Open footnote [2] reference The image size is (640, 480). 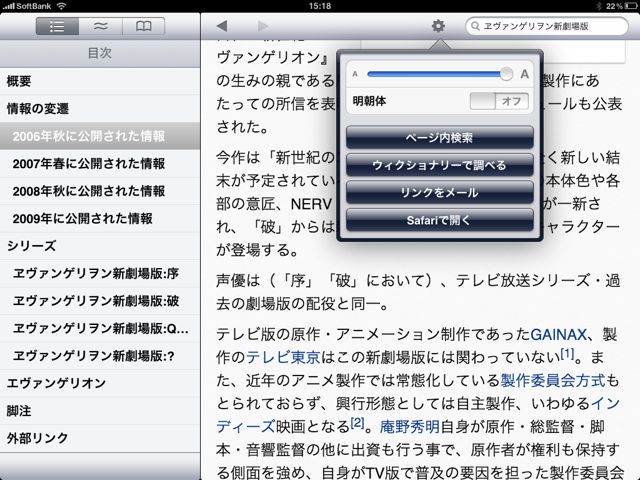[358, 423]
